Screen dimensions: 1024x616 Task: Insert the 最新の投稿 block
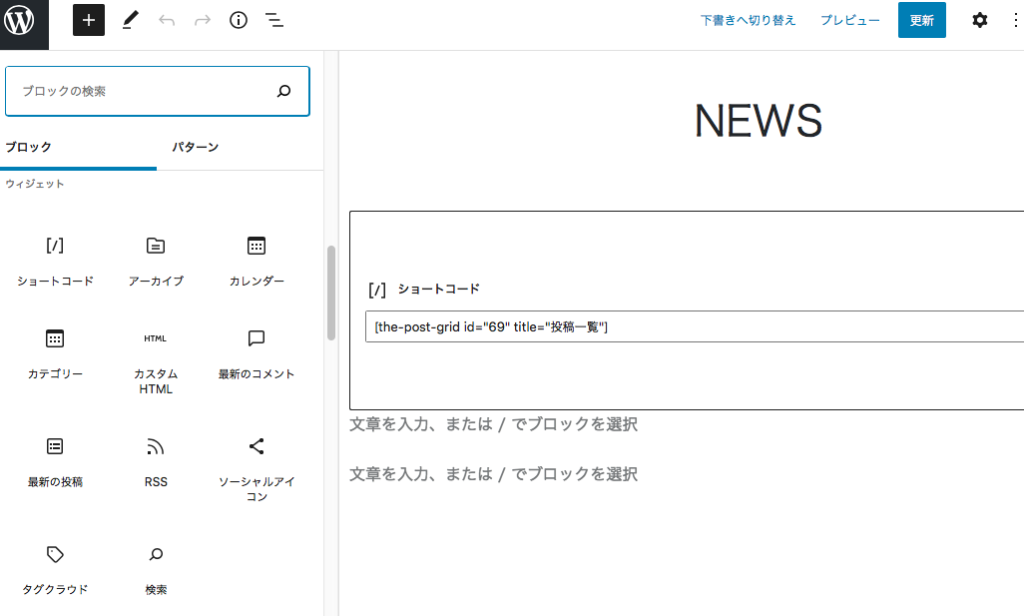pyautogui.click(x=55, y=463)
